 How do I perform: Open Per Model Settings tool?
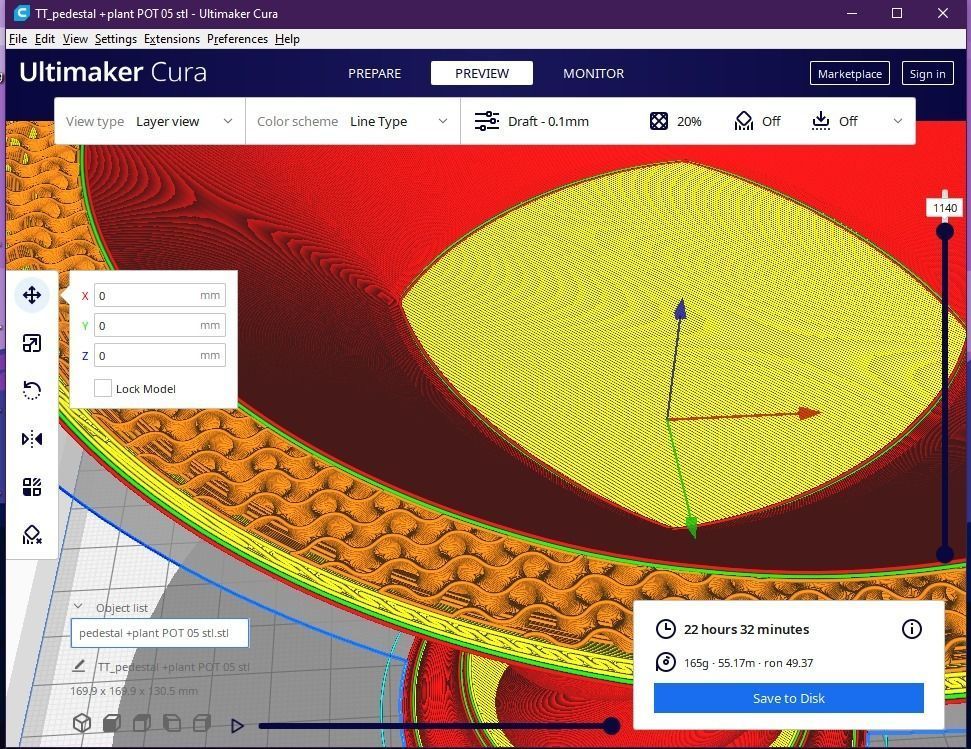(x=32, y=487)
